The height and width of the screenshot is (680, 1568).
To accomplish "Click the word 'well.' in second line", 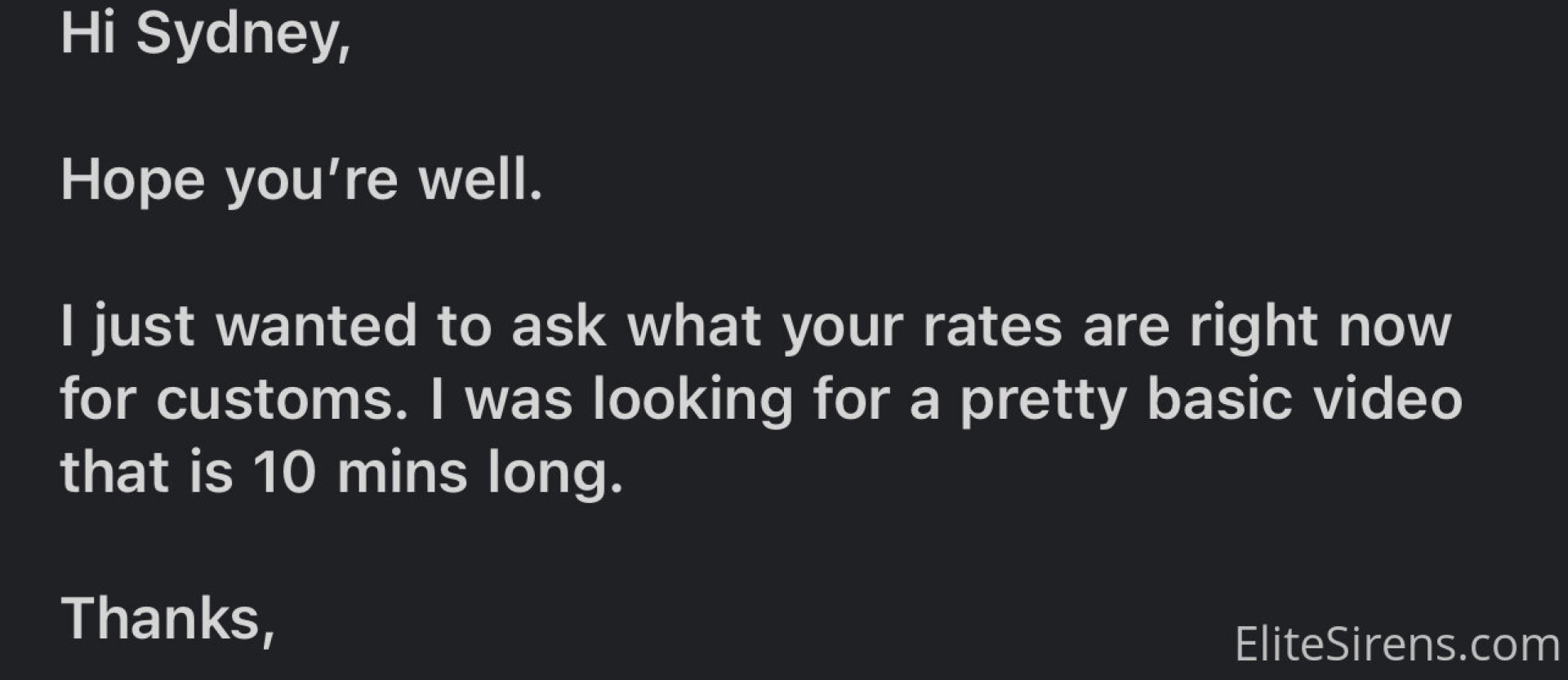I will pos(480,180).
